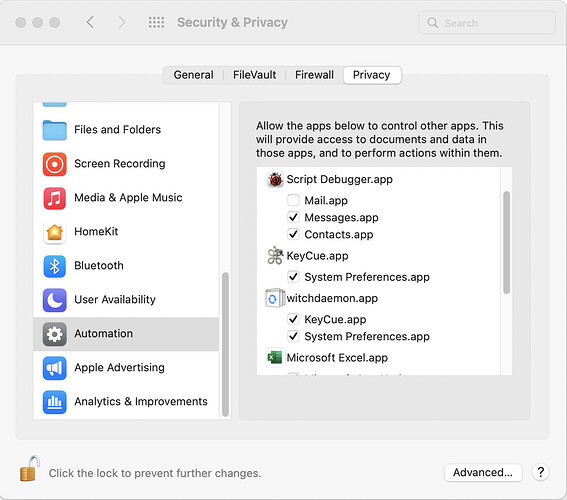Select Screen Recording text in sidebar
The image size is (567, 500).
pyautogui.click(x=120, y=164)
